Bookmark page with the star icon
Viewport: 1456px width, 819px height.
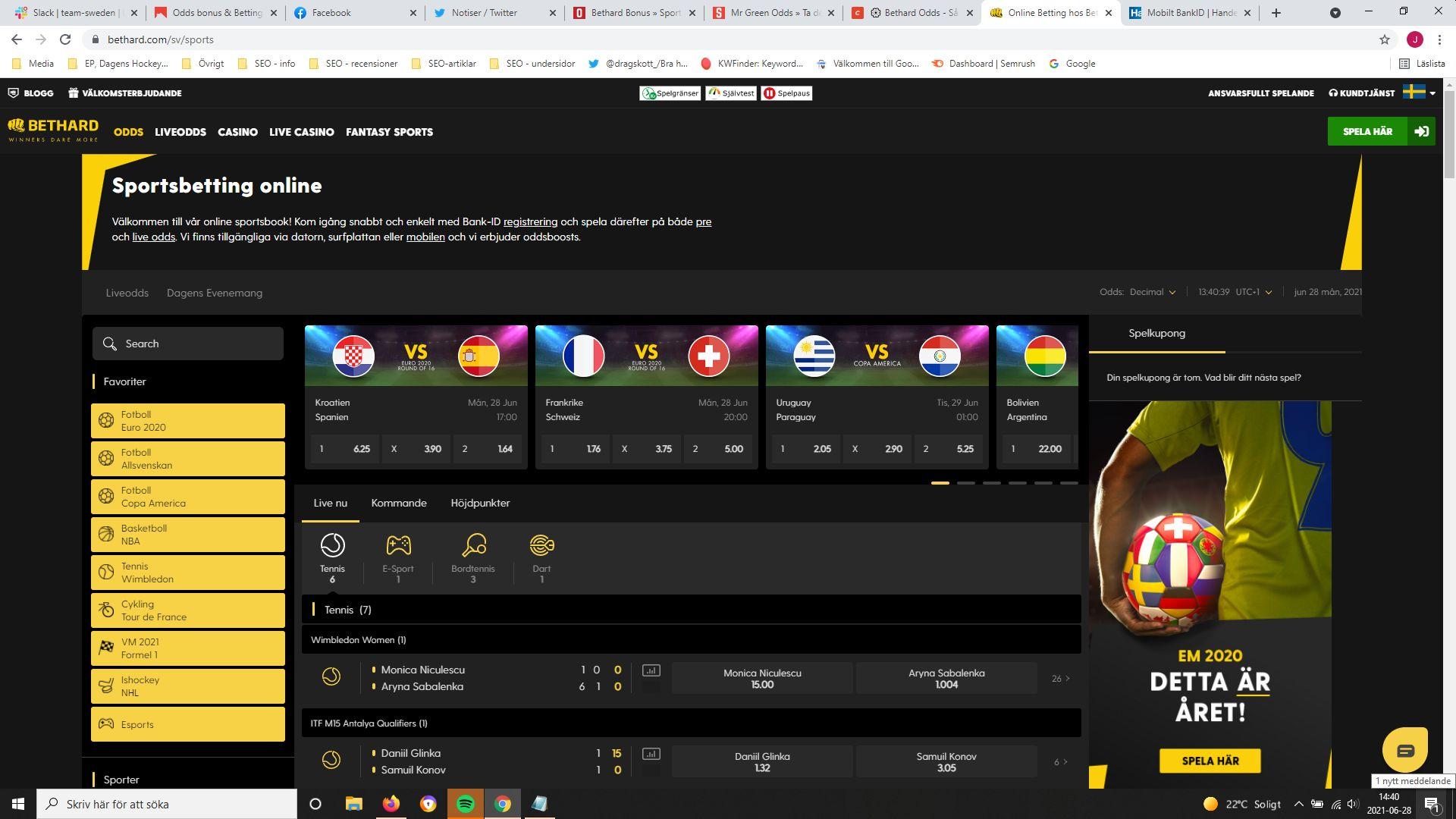(x=1384, y=39)
